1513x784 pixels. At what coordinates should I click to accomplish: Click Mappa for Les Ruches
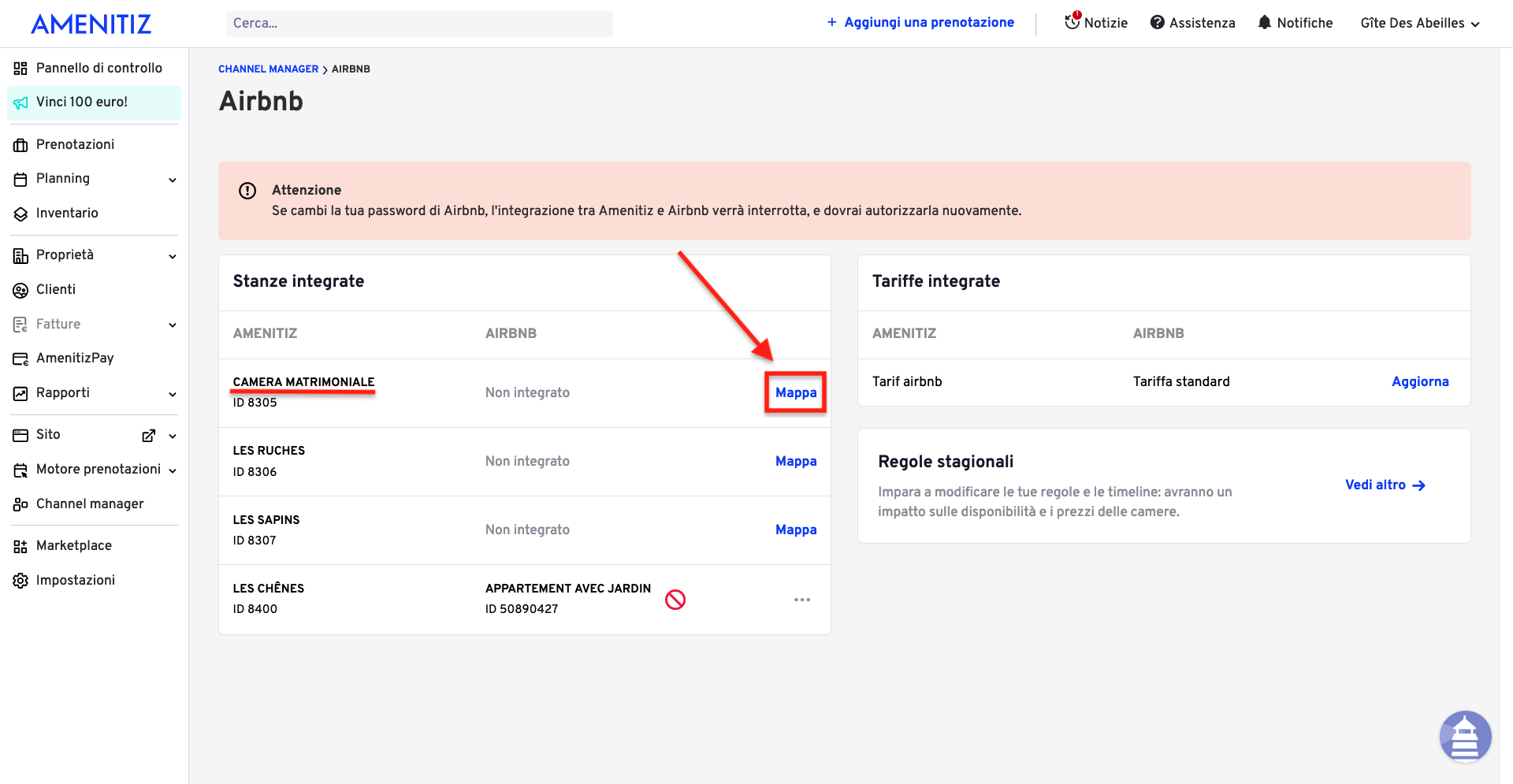tap(796, 461)
